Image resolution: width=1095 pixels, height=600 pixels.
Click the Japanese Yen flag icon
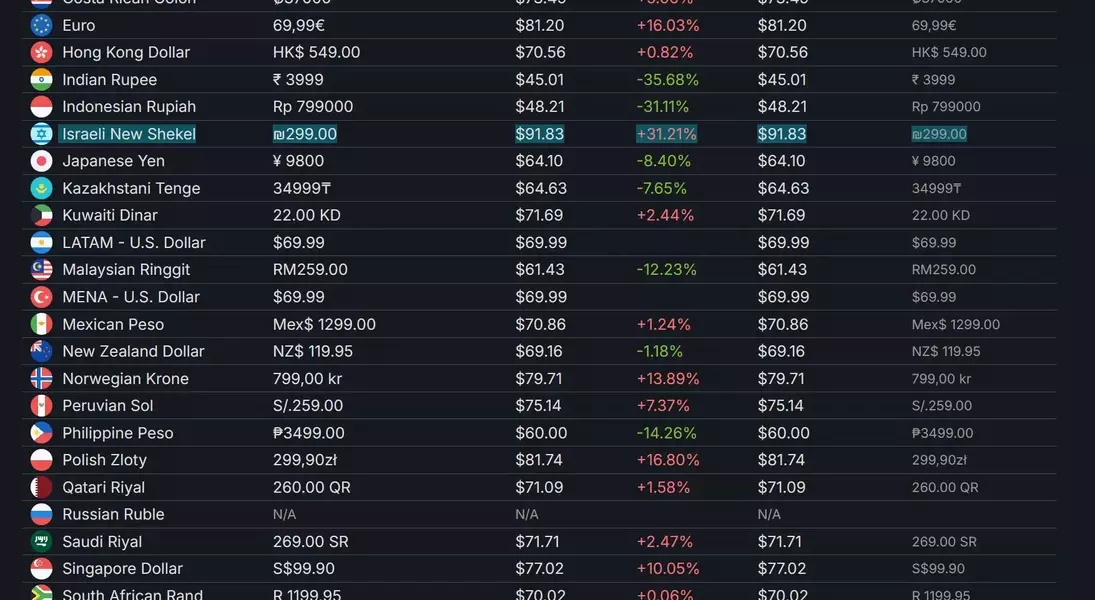pyautogui.click(x=41, y=161)
